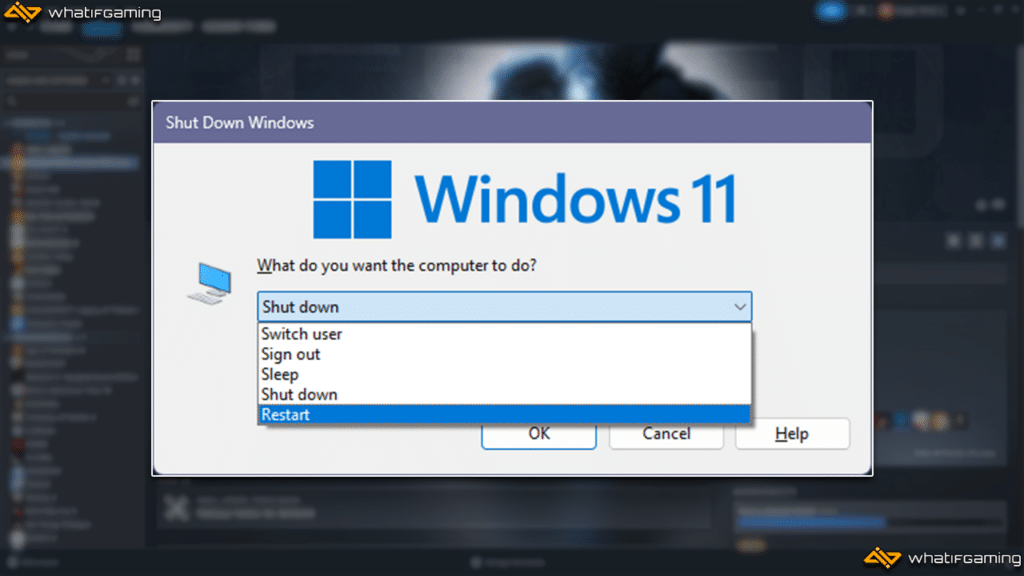Click Cancel to dismiss the dialog
This screenshot has height=576, width=1024.
coord(666,434)
